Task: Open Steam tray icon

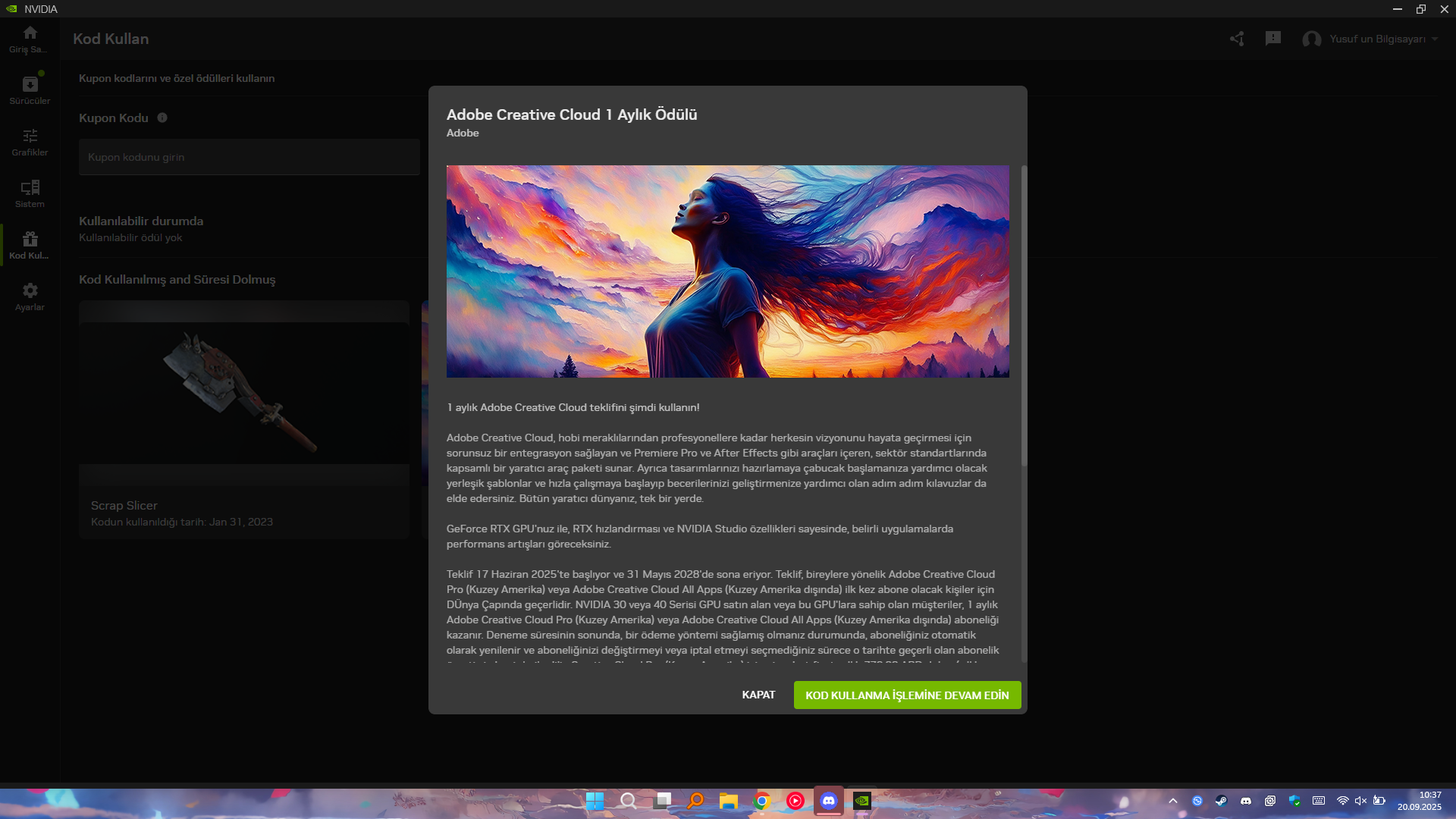Action: pos(1222,801)
